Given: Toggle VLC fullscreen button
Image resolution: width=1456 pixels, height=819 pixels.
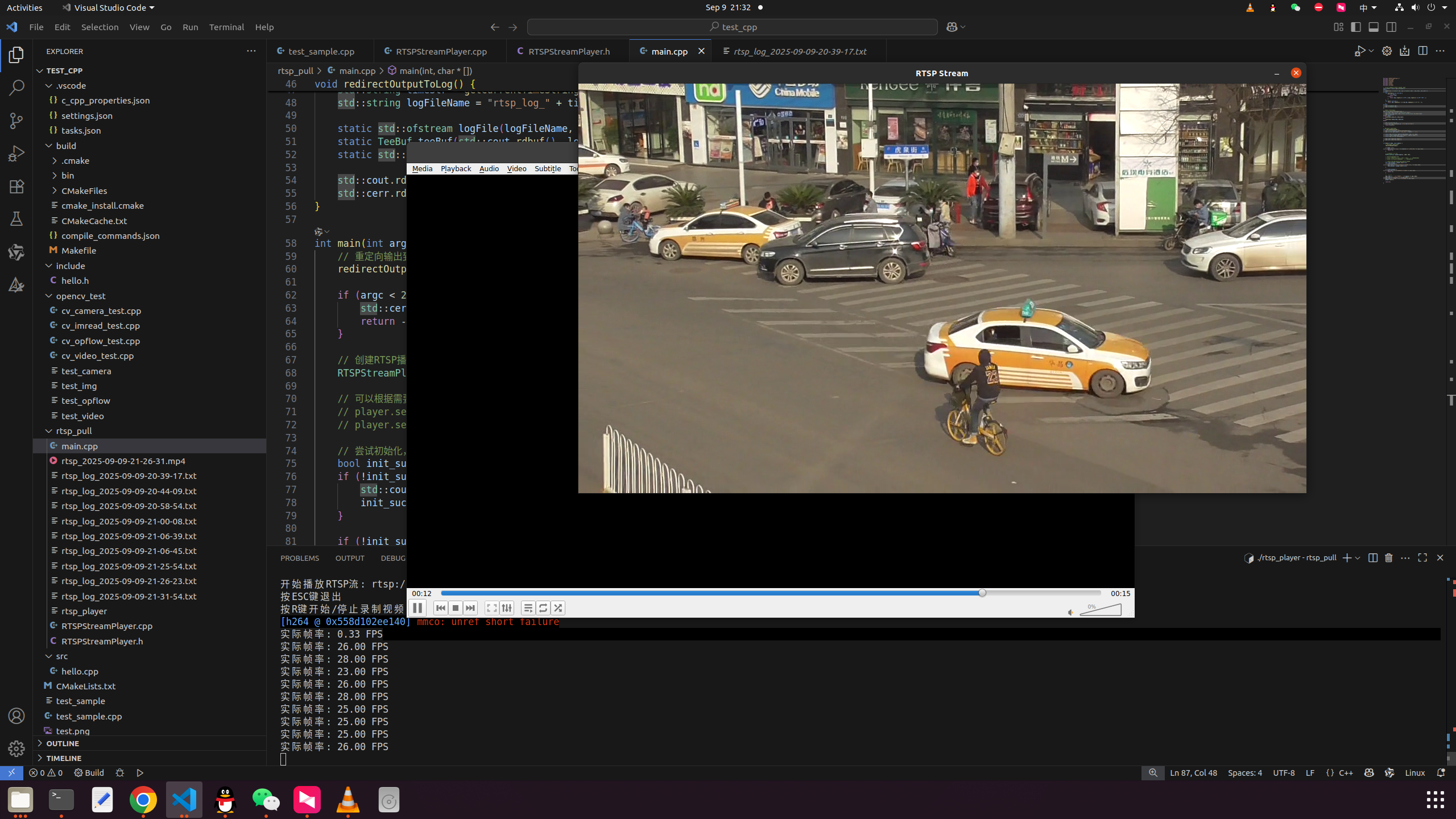Looking at the screenshot, I should point(491,608).
